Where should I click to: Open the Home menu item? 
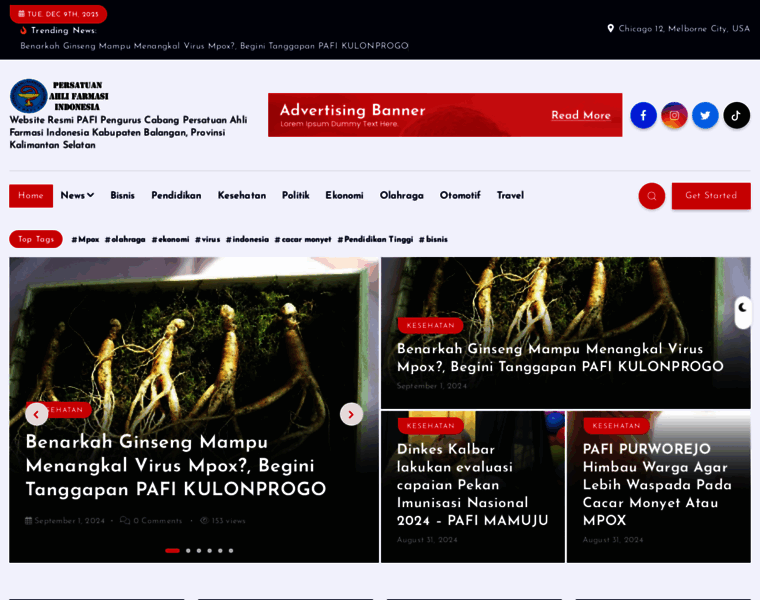tap(31, 196)
